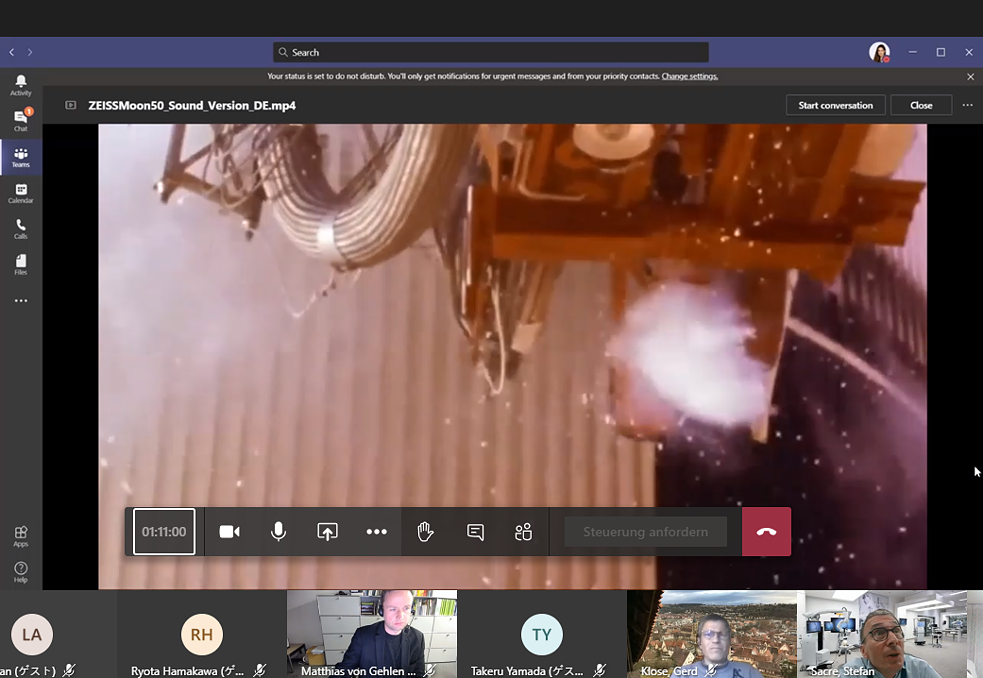Image resolution: width=983 pixels, height=678 pixels.
Task: Open the Calendar view
Action: [x=21, y=193]
